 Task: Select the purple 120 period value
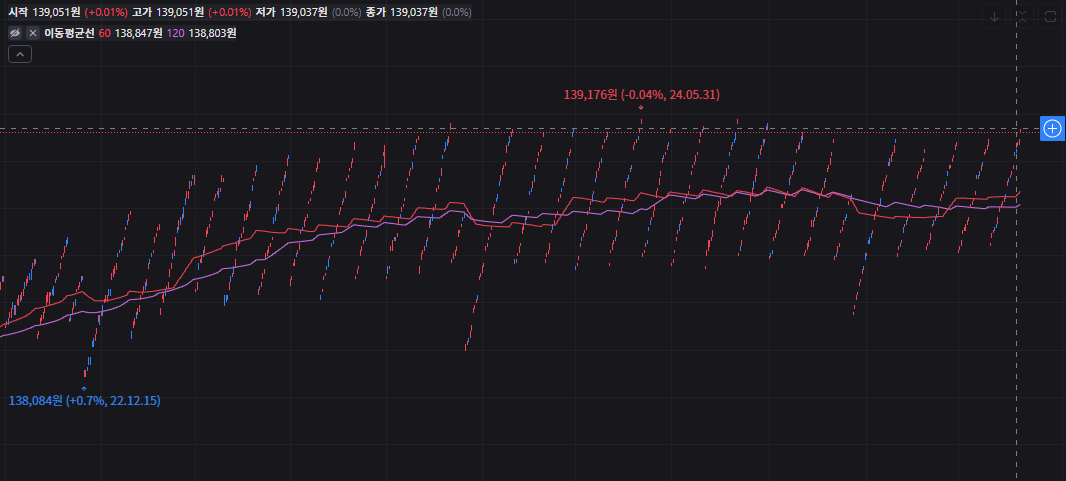click(x=175, y=33)
